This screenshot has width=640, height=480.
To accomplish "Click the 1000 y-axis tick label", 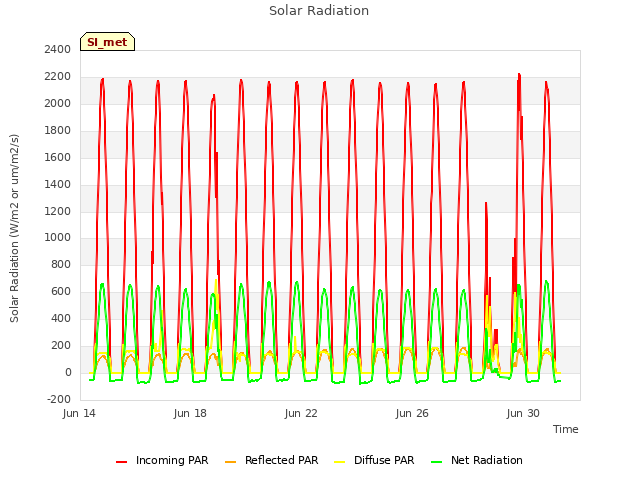I will tap(58, 238).
